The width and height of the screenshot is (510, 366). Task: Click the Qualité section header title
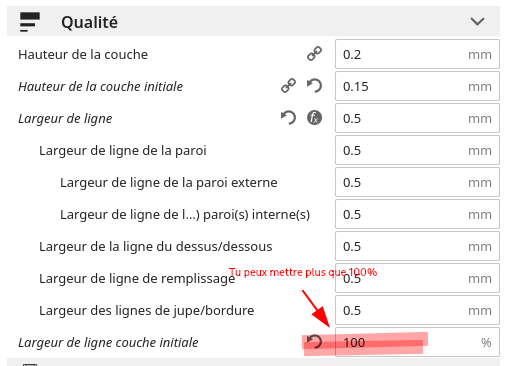(89, 22)
